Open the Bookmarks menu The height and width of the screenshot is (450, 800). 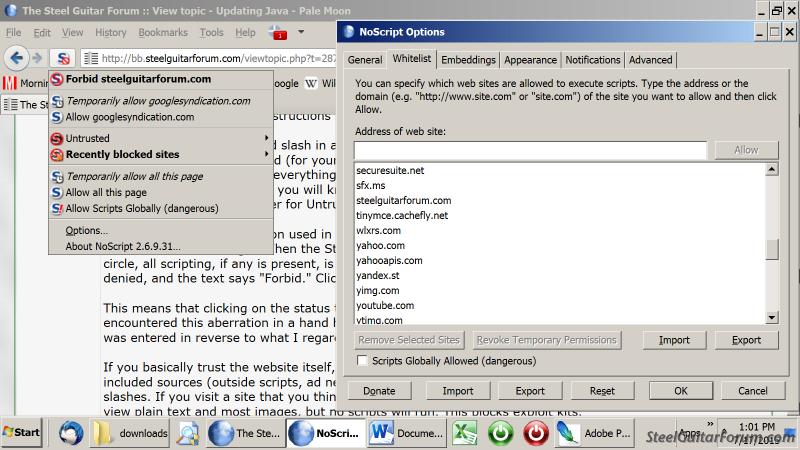click(x=163, y=33)
